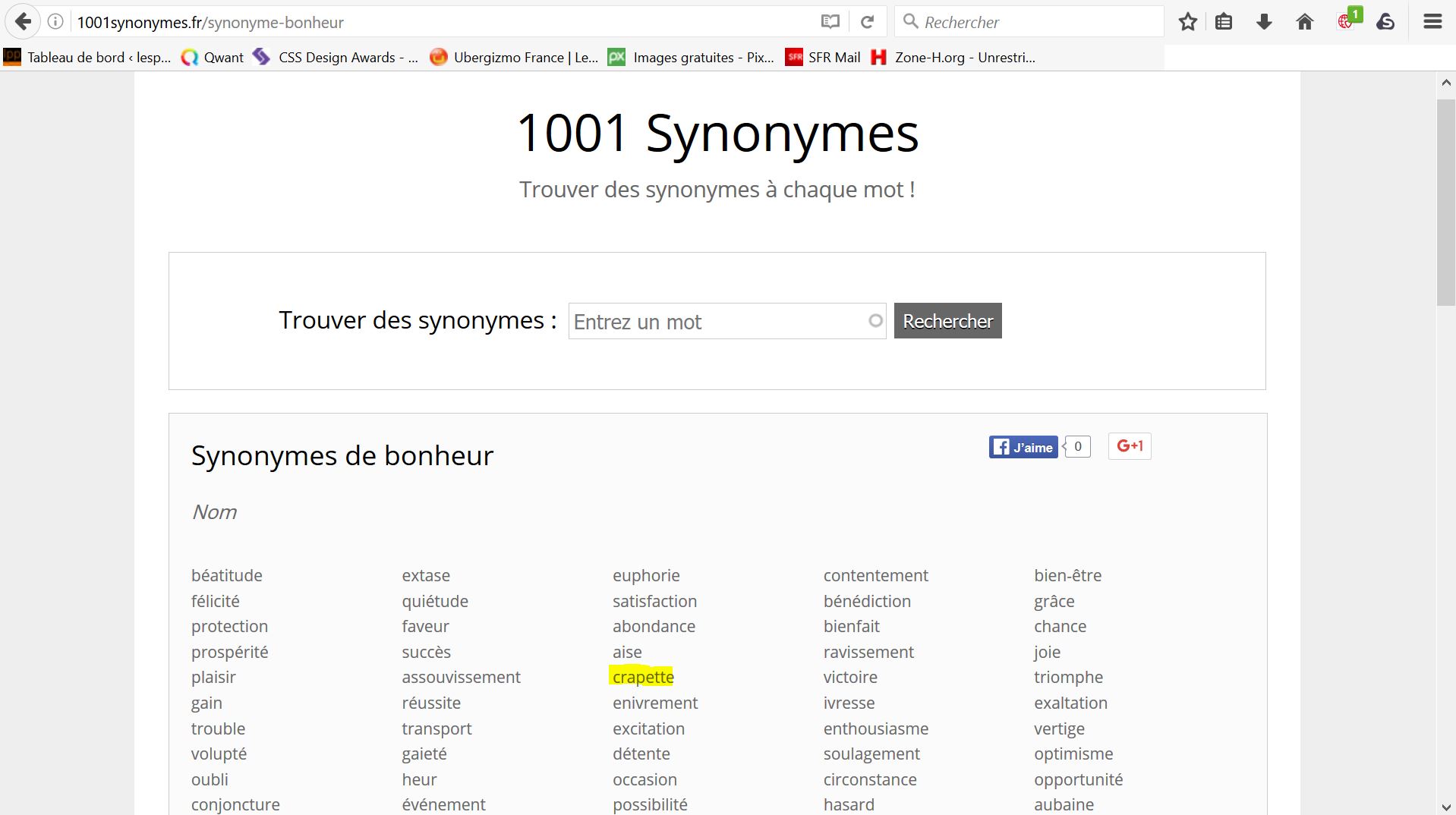
Task: Open the site information icon in address bar
Action: click(x=55, y=22)
